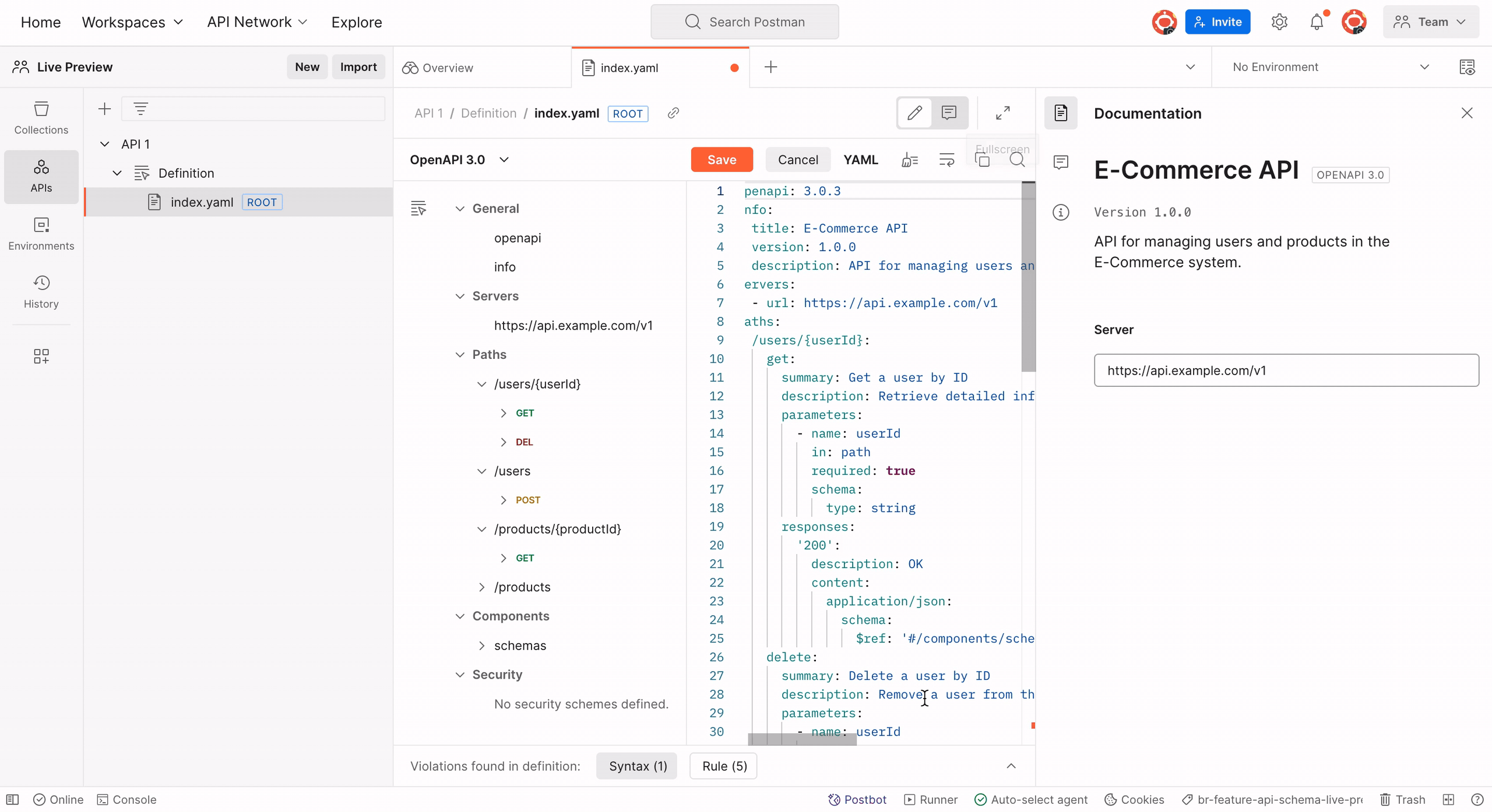Open the History sidebar section

click(41, 292)
